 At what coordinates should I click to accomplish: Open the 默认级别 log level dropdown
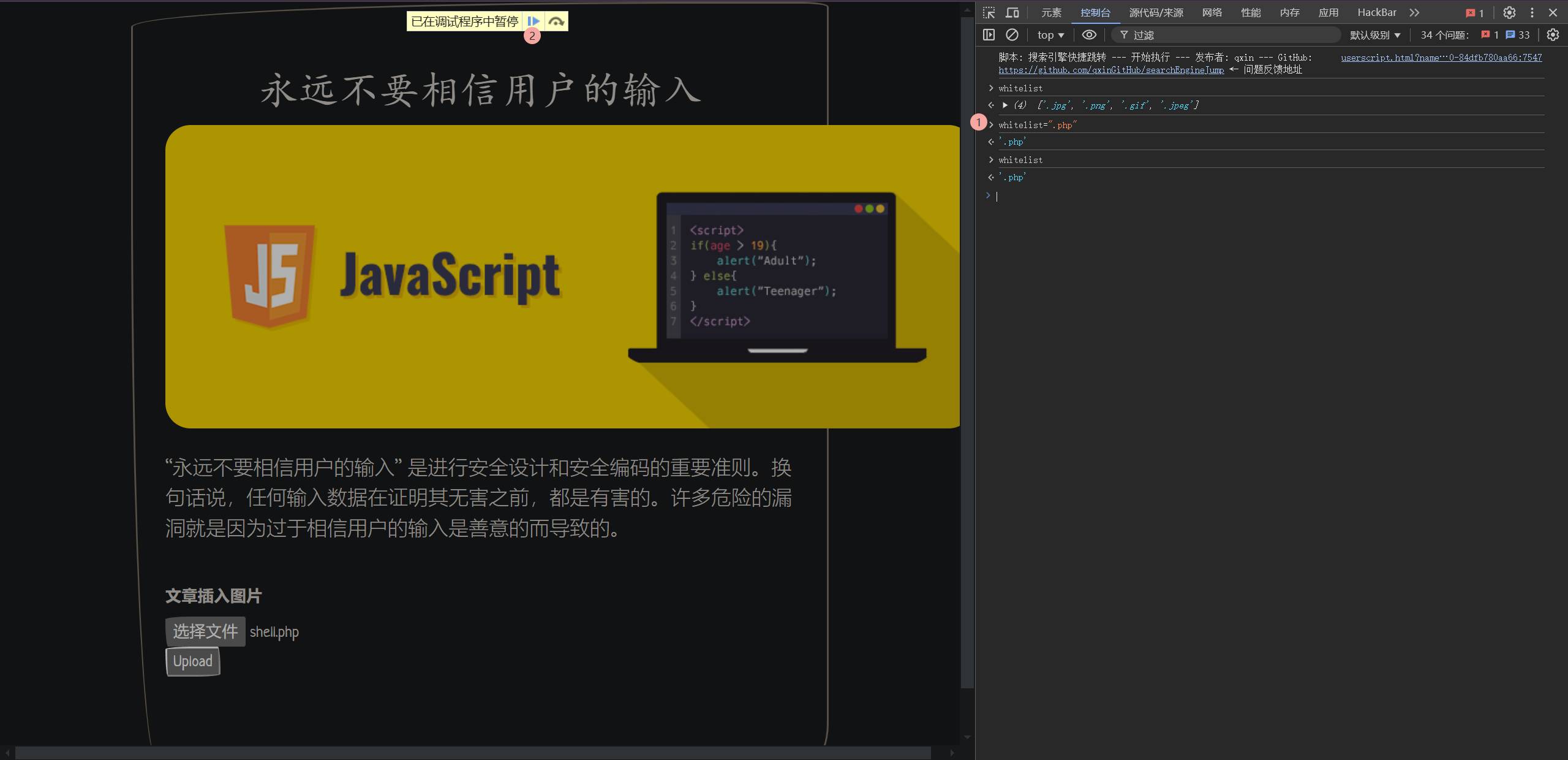click(1375, 35)
